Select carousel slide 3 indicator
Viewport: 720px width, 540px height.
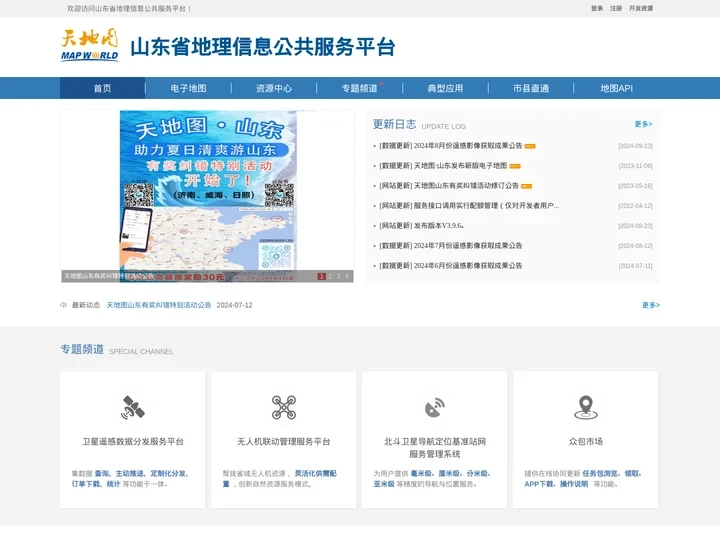[x=338, y=276]
